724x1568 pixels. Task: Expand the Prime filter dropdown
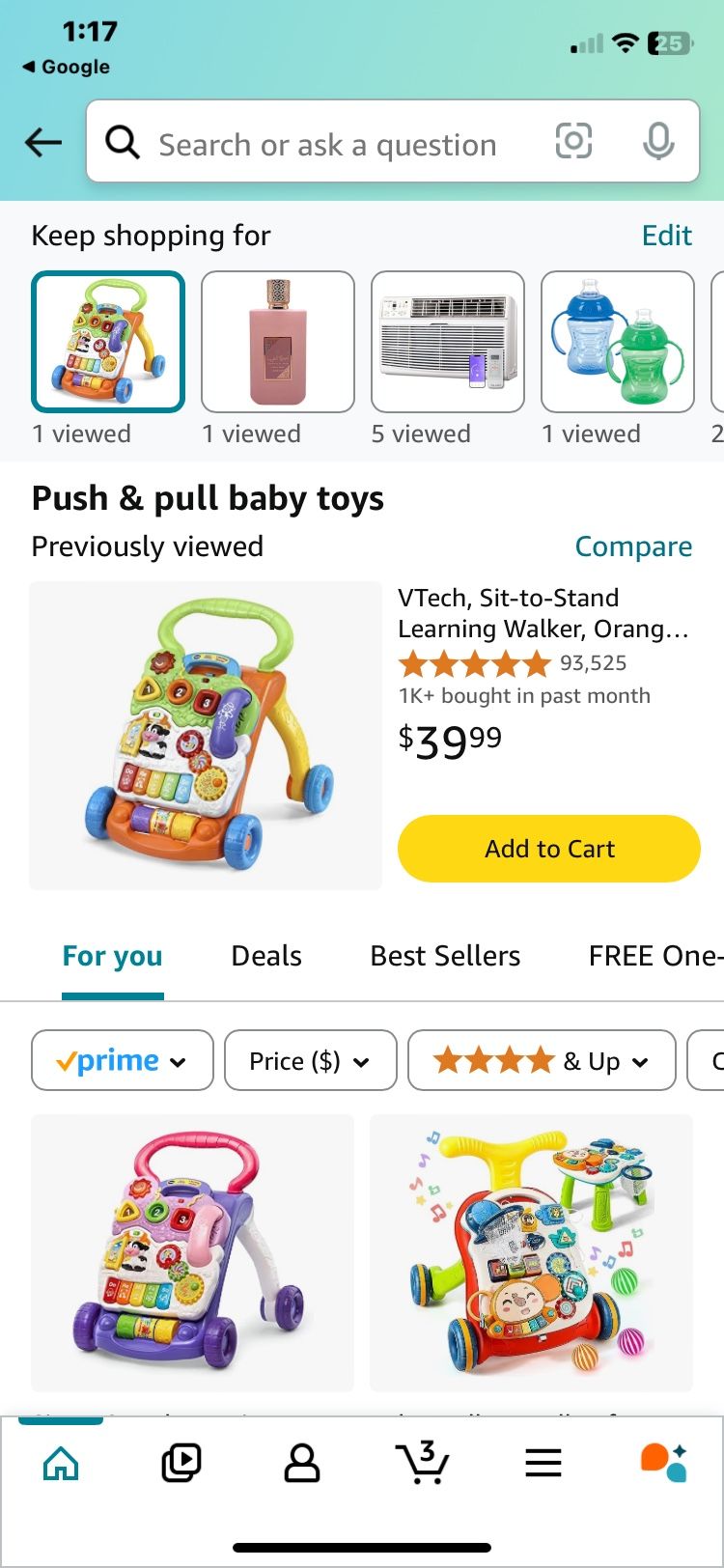pos(122,1060)
